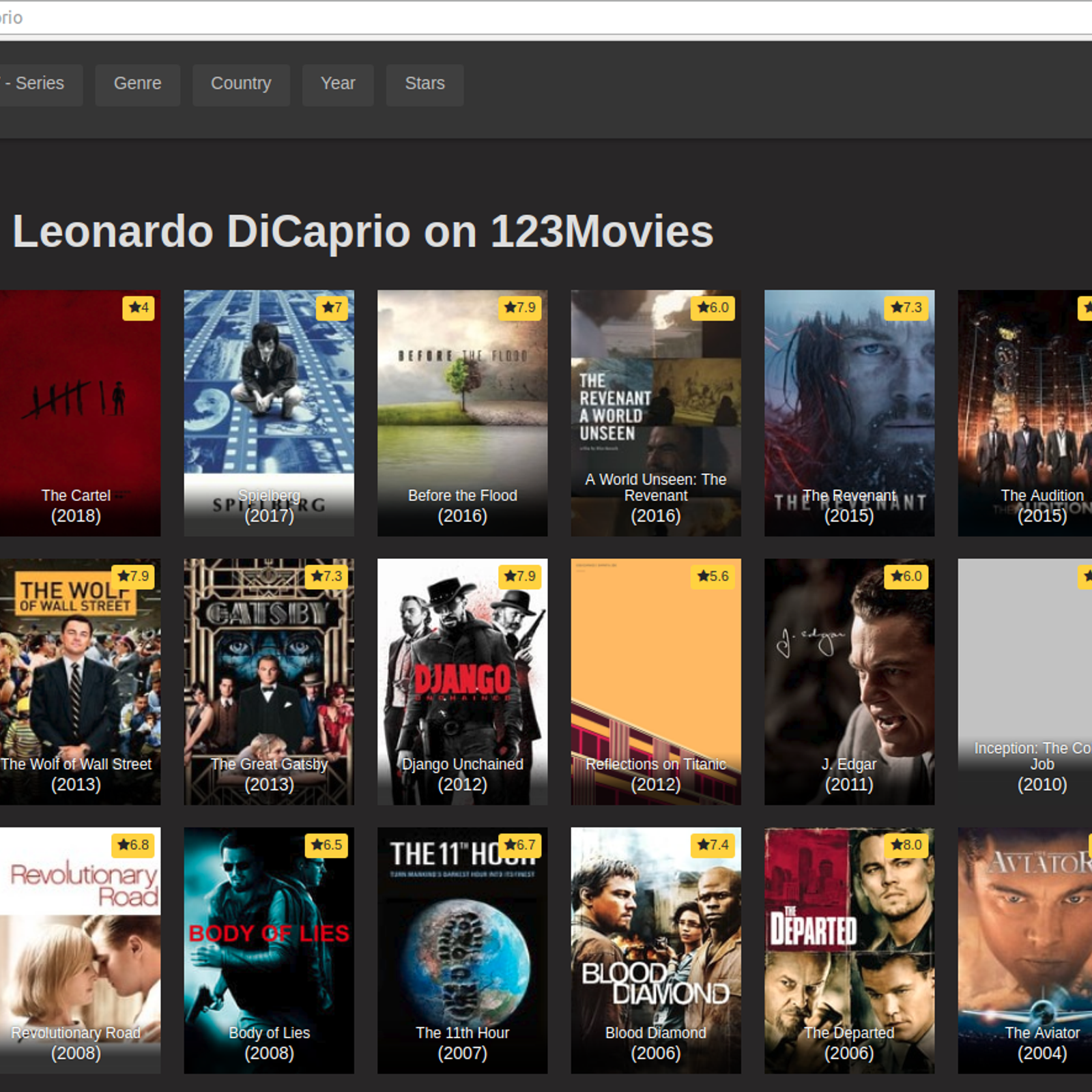Open the Series menu item
The height and width of the screenshot is (1092, 1092).
click(x=40, y=85)
